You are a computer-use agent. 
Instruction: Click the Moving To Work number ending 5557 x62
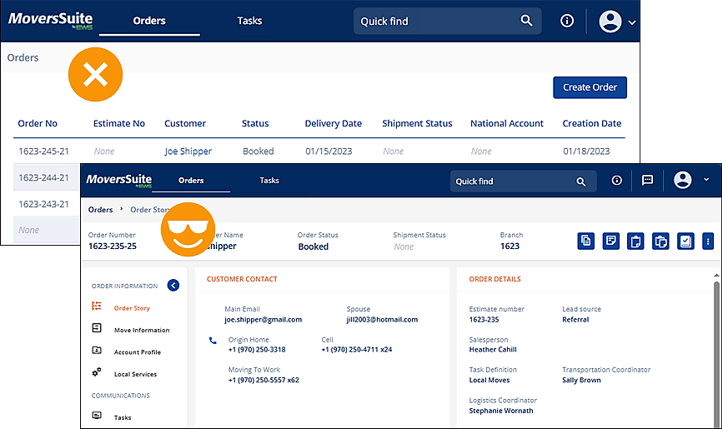point(264,380)
